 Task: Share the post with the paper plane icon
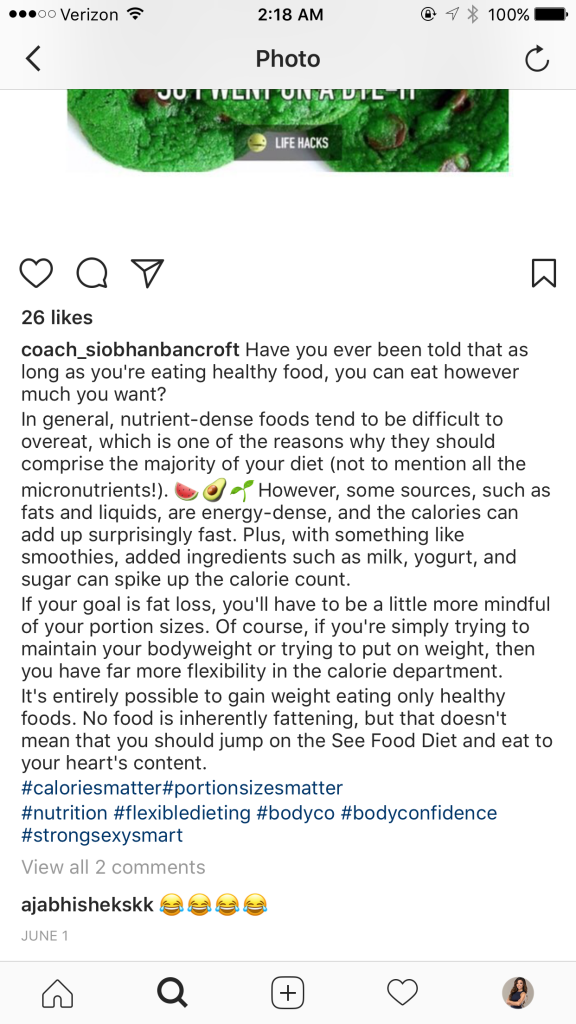point(147,273)
